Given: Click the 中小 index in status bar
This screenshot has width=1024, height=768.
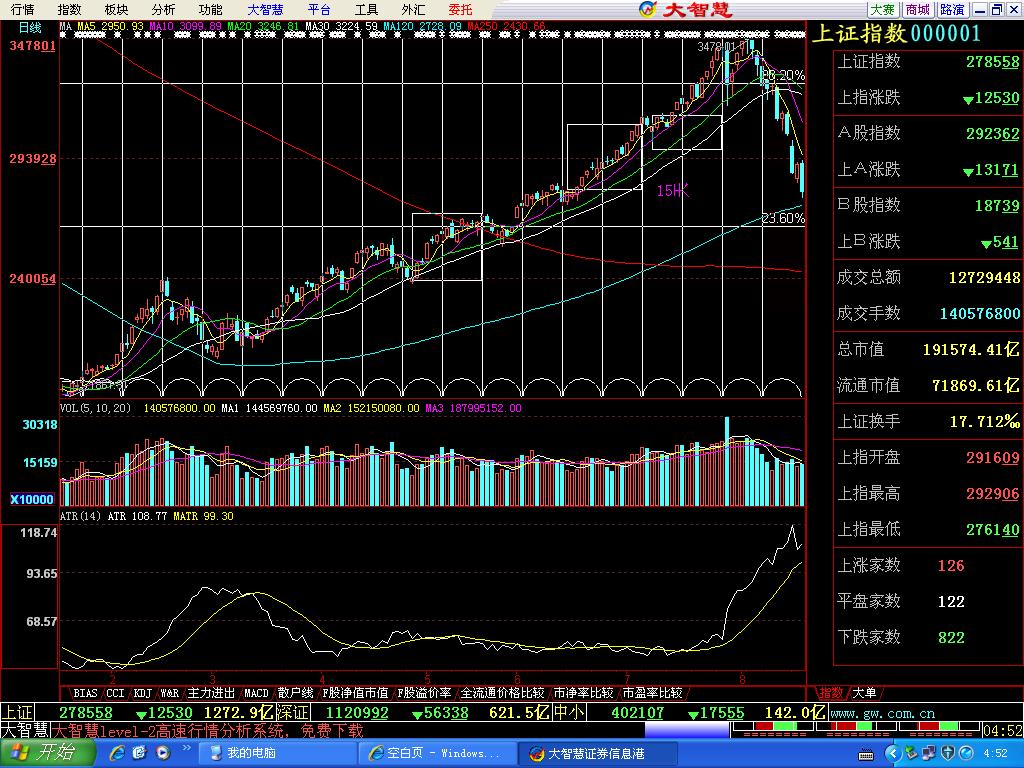Looking at the screenshot, I should click(569, 712).
